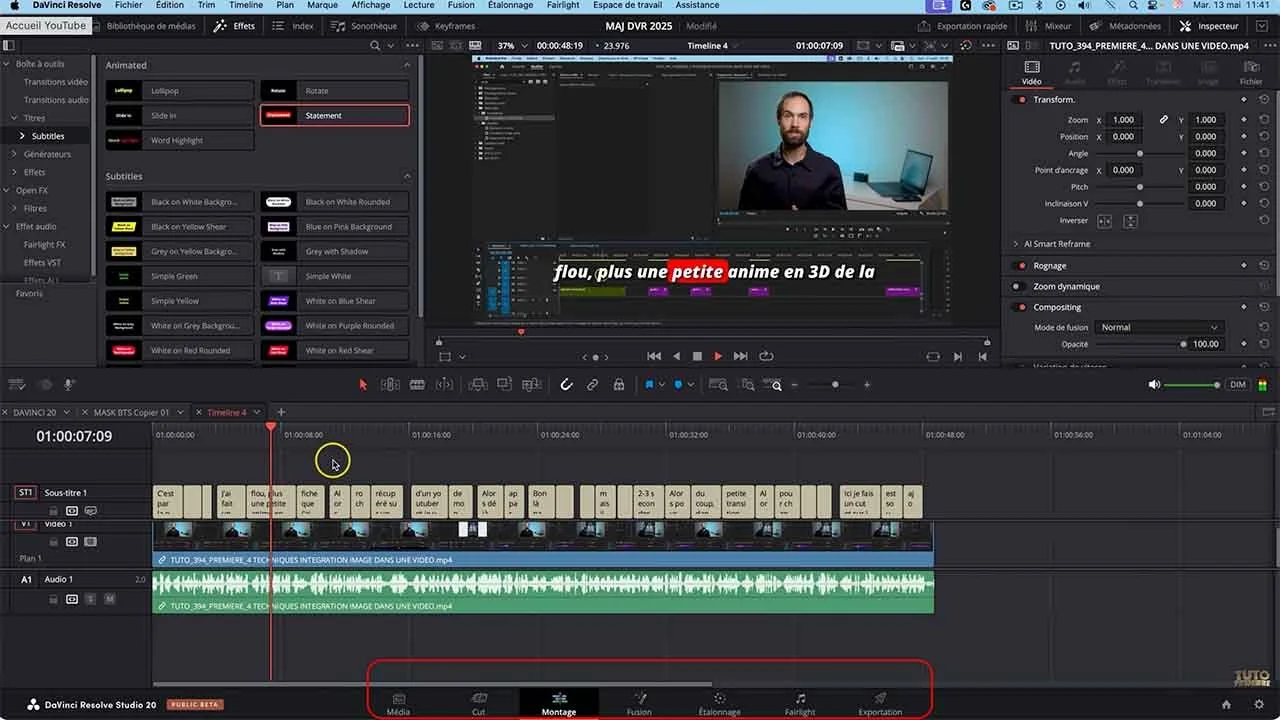Toggle linked selection in the timeline toolbar
Screen dimensions: 1280x720
pyautogui.click(x=593, y=384)
